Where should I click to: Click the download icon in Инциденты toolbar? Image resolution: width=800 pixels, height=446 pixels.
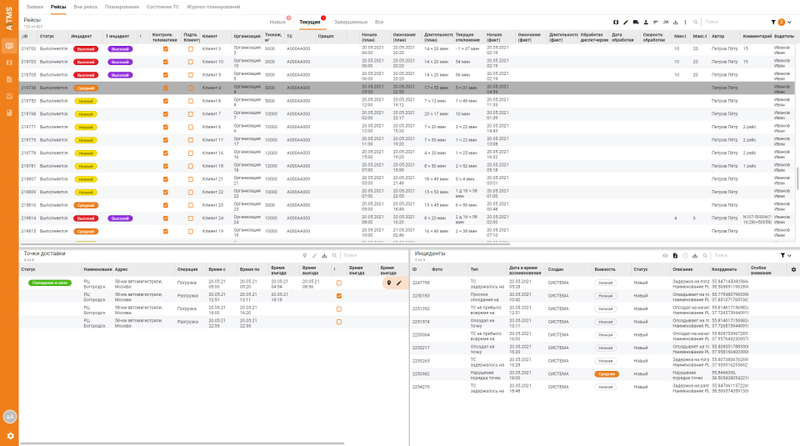[x=695, y=256]
